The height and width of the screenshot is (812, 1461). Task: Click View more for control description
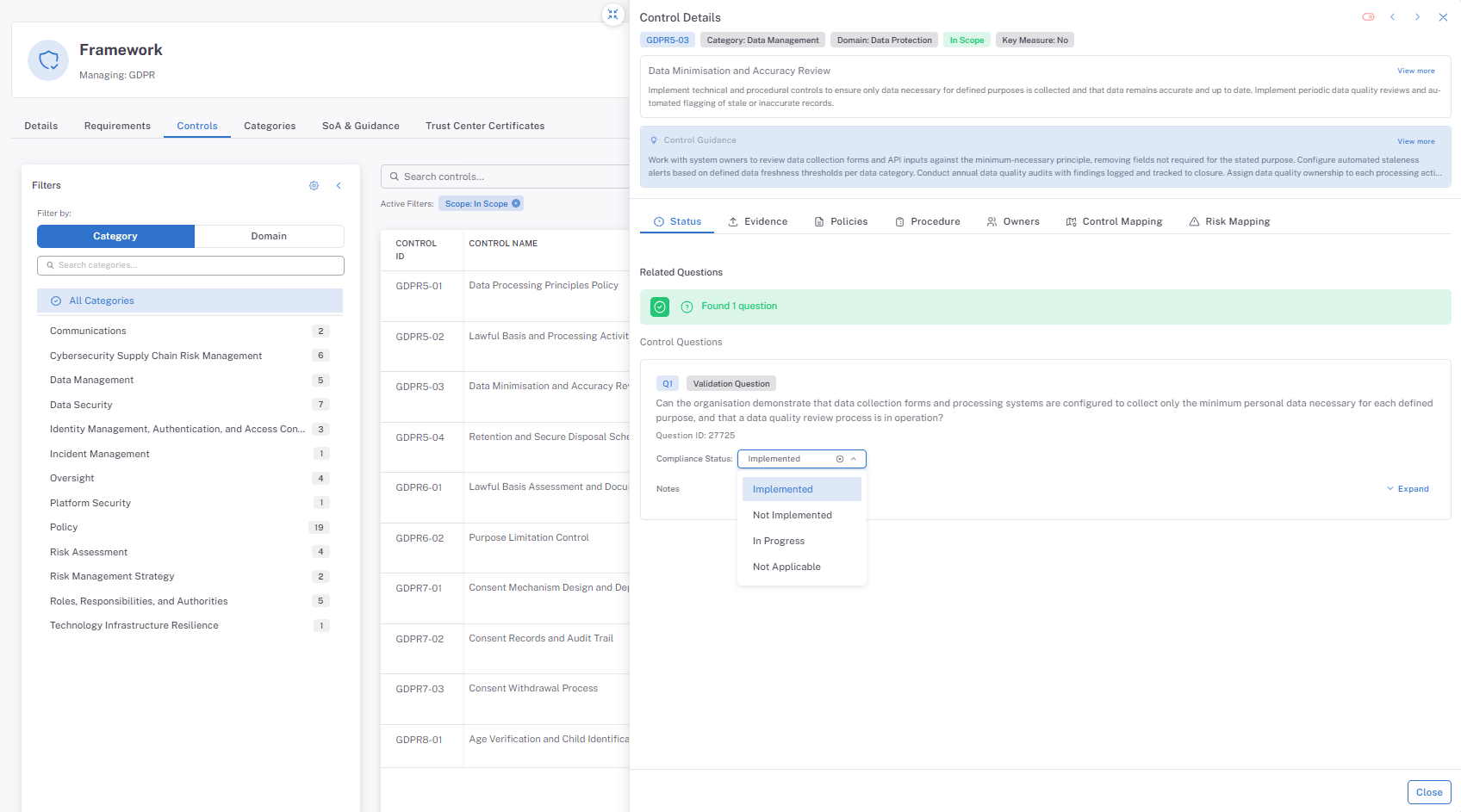pyautogui.click(x=1415, y=71)
